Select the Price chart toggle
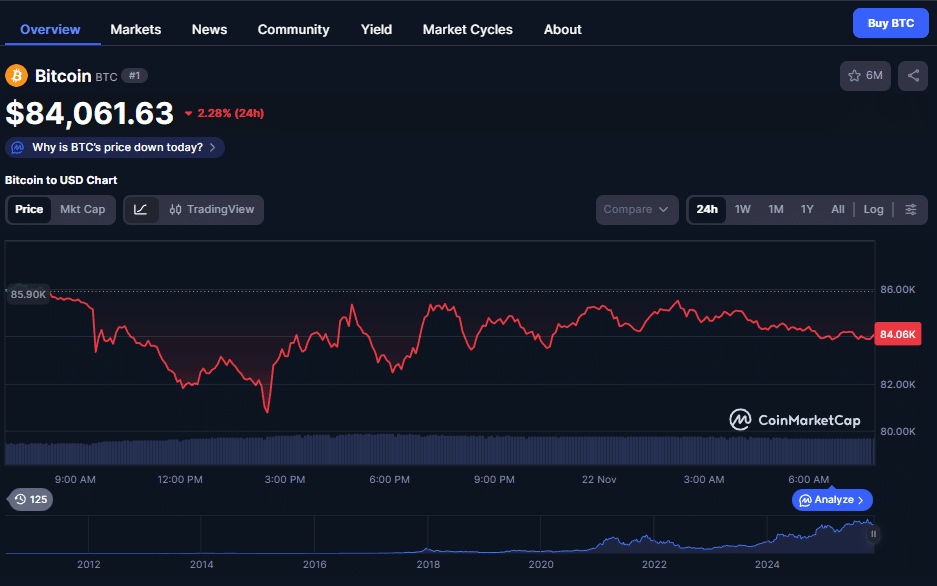Screen dimensions: 937x586 click(x=29, y=210)
